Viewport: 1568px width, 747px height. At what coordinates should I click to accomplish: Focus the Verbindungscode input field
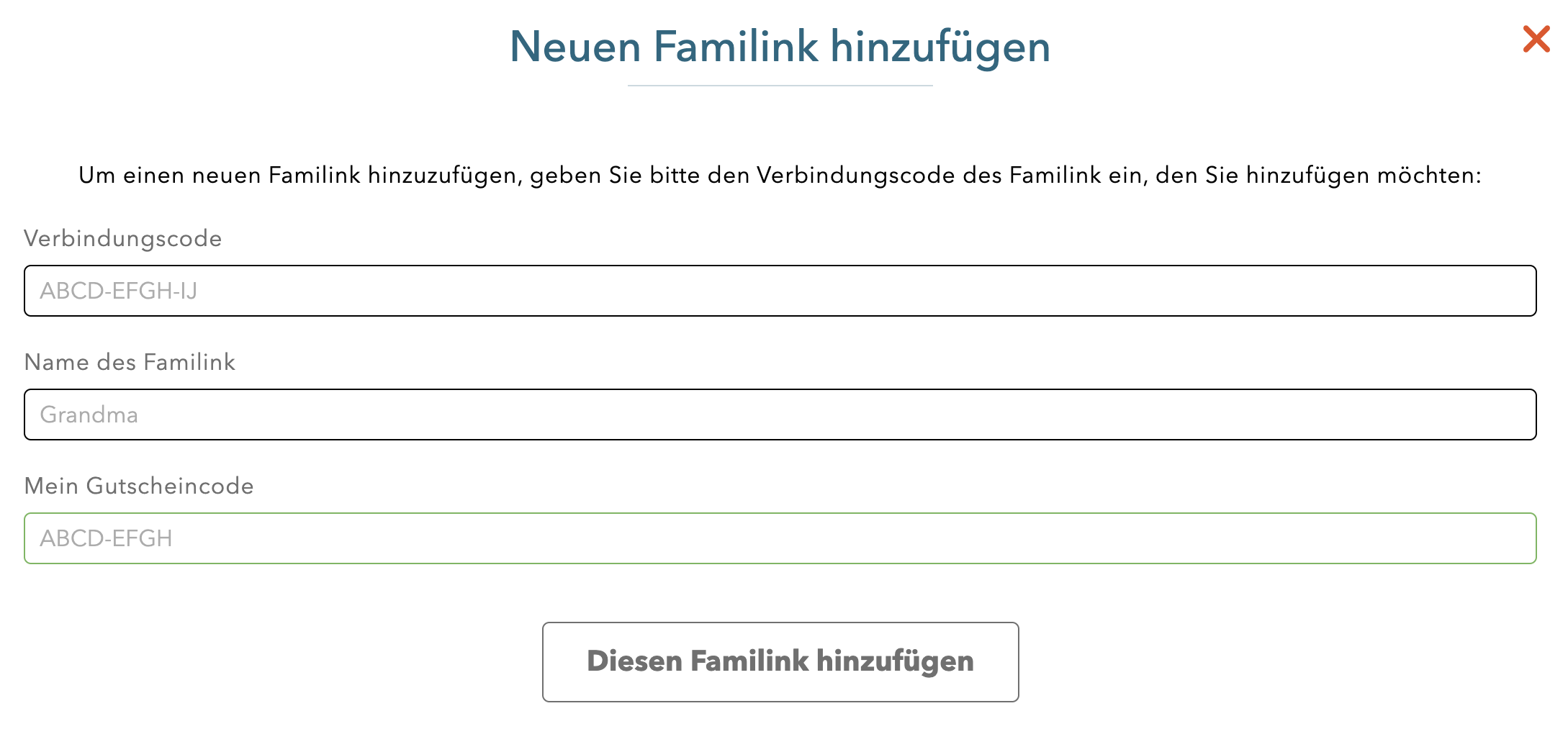click(780, 291)
